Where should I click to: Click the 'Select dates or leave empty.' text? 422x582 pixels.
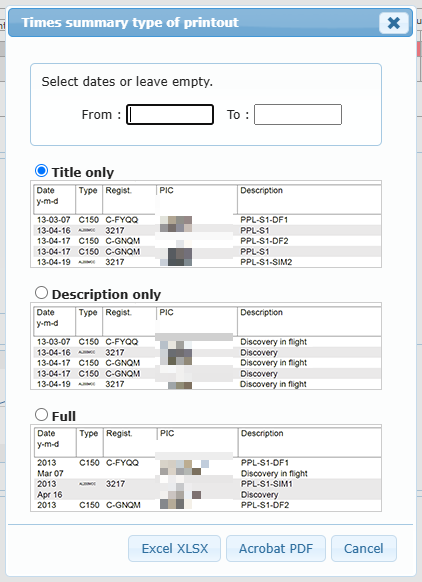coord(127,82)
